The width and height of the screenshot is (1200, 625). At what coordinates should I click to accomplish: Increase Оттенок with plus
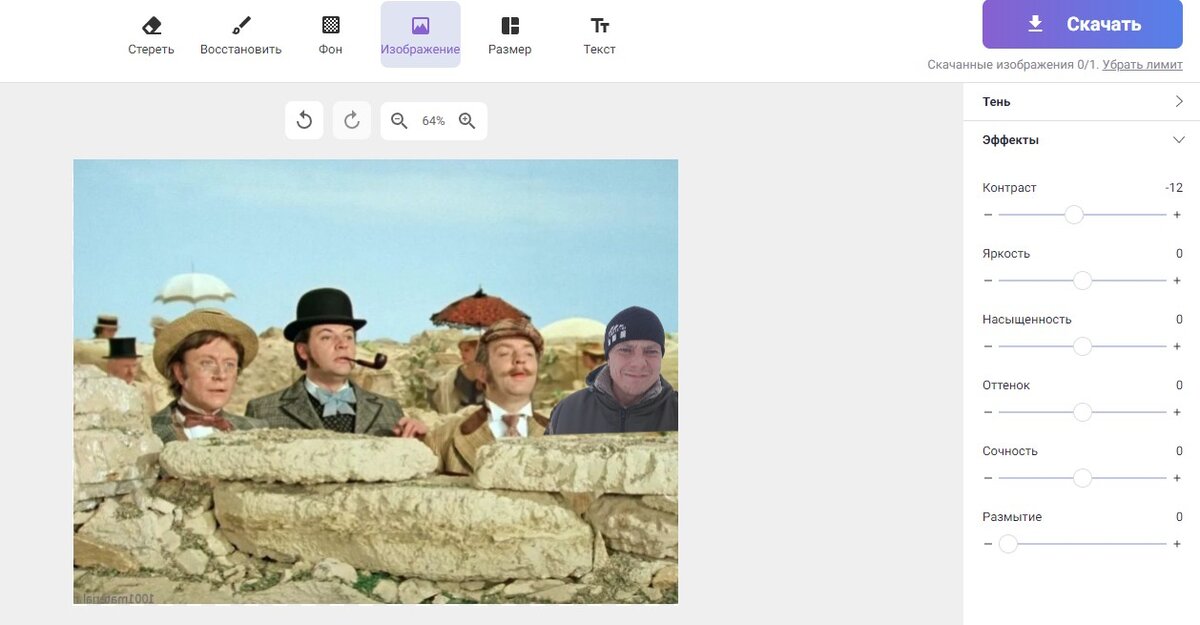pyautogui.click(x=1177, y=412)
